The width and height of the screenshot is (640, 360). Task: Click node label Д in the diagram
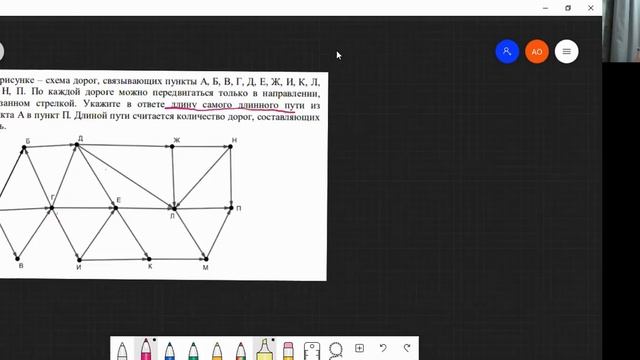80,139
